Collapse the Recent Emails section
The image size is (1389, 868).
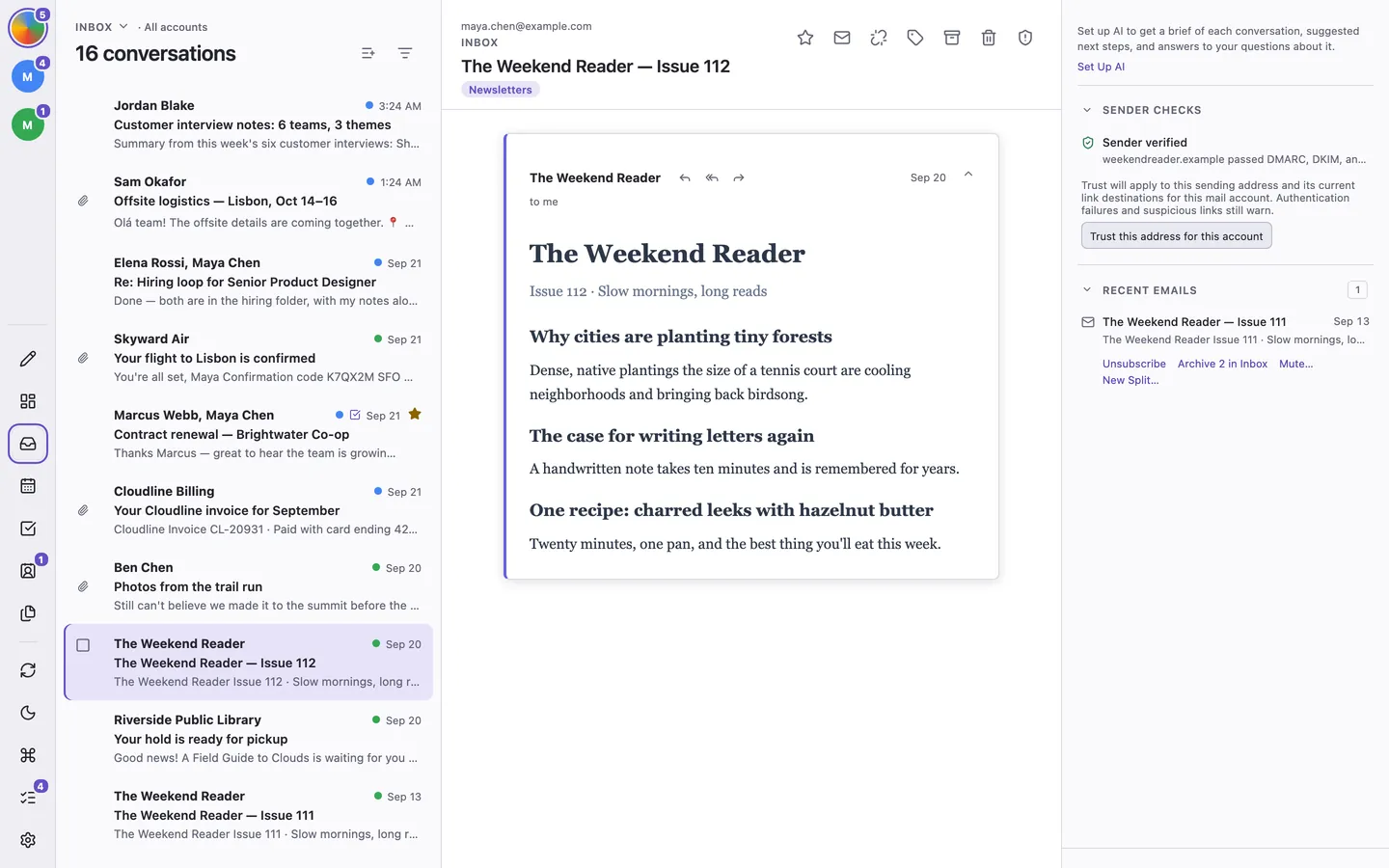1087,290
